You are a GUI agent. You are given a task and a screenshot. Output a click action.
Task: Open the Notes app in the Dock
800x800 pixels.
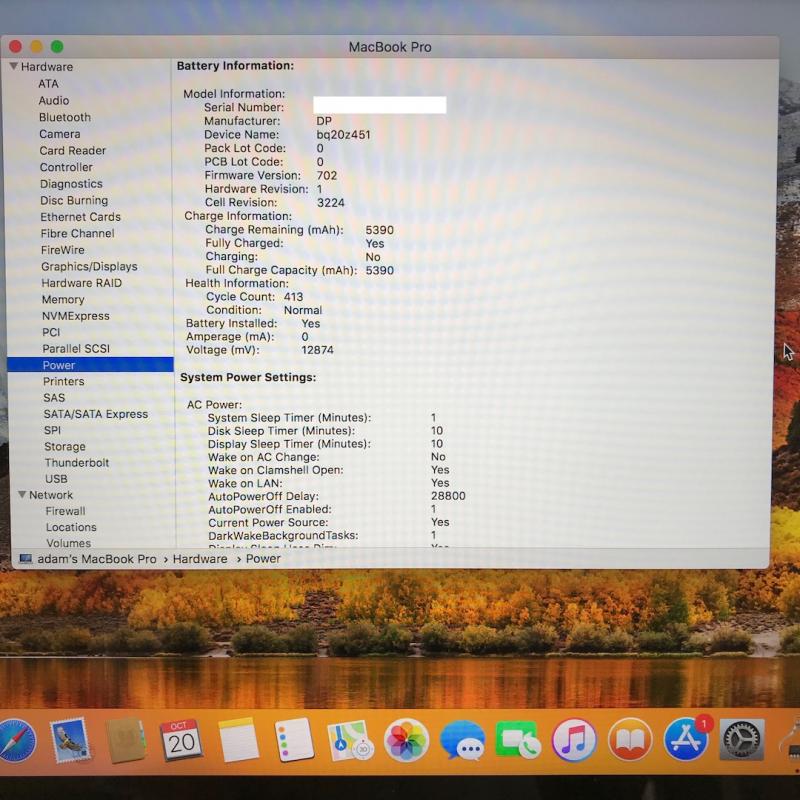click(238, 740)
